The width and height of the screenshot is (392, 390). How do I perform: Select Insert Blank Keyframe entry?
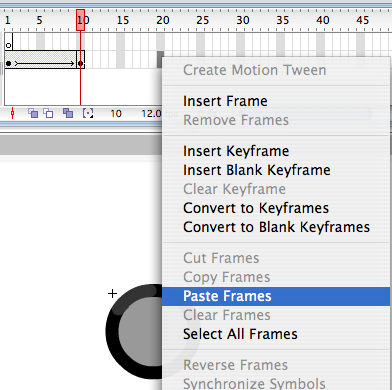[257, 170]
